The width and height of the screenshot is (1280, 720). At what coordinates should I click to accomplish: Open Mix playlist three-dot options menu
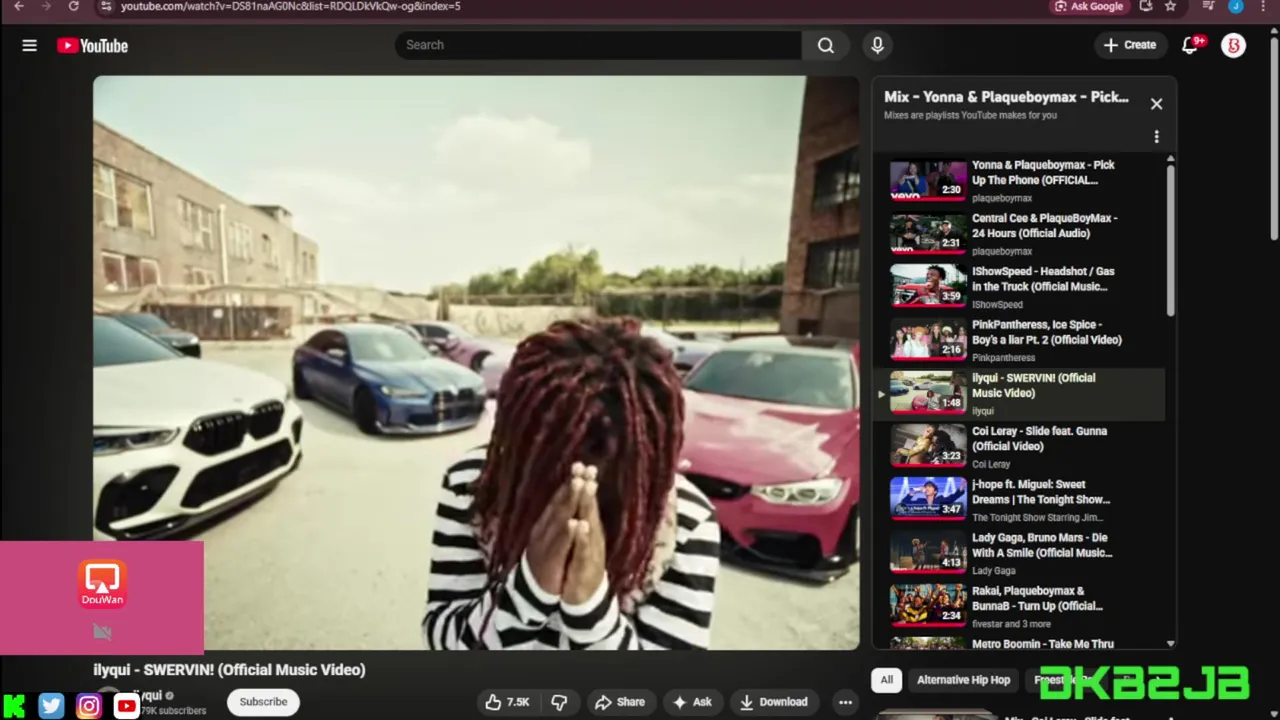pos(1156,136)
